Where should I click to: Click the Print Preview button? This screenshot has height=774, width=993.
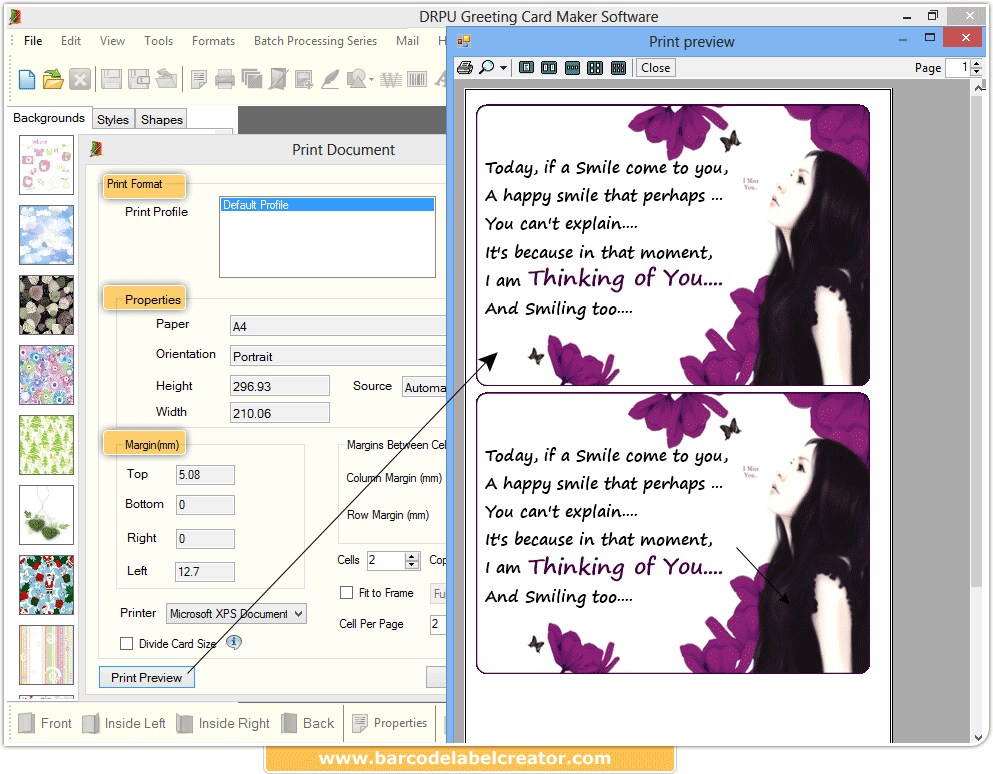[x=146, y=677]
